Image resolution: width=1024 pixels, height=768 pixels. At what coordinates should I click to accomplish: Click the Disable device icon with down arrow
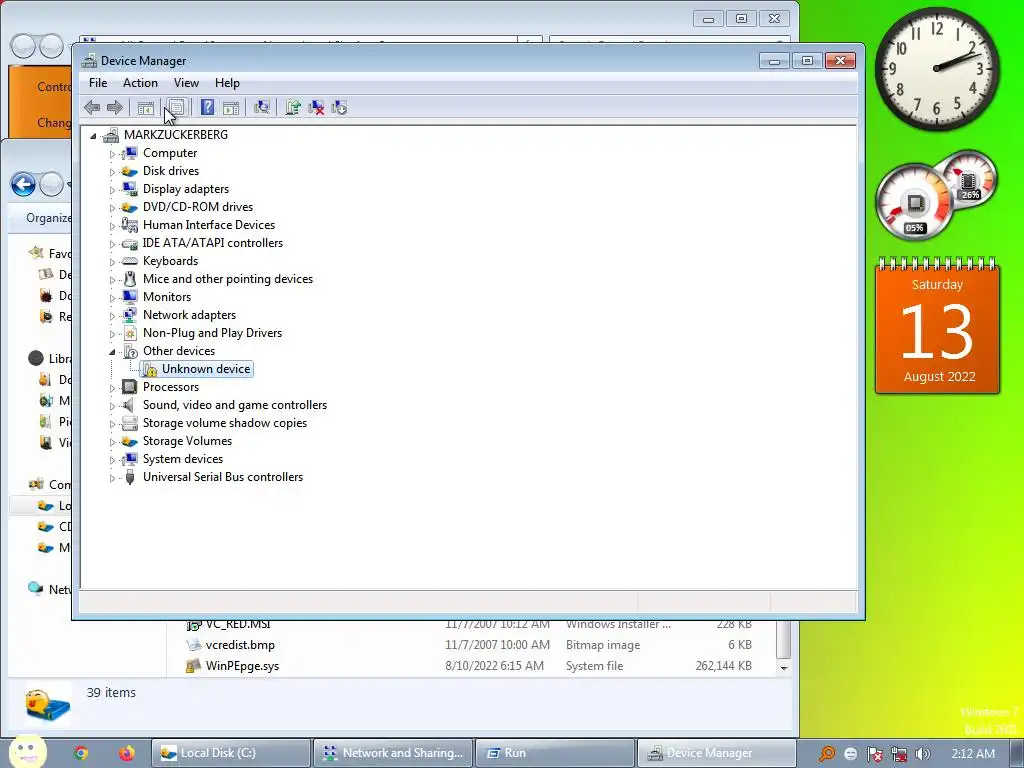pyautogui.click(x=339, y=108)
